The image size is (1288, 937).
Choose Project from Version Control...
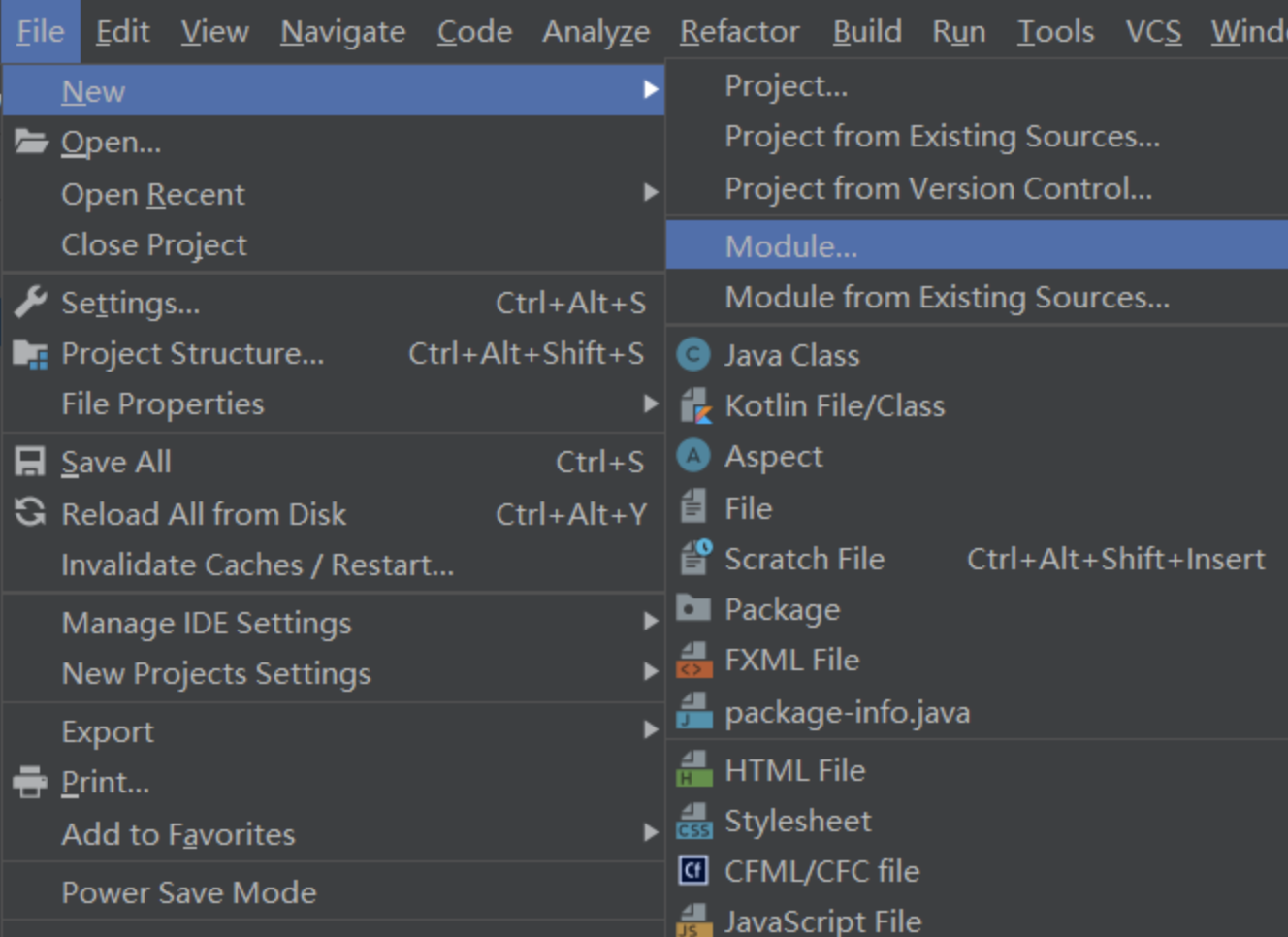[938, 188]
